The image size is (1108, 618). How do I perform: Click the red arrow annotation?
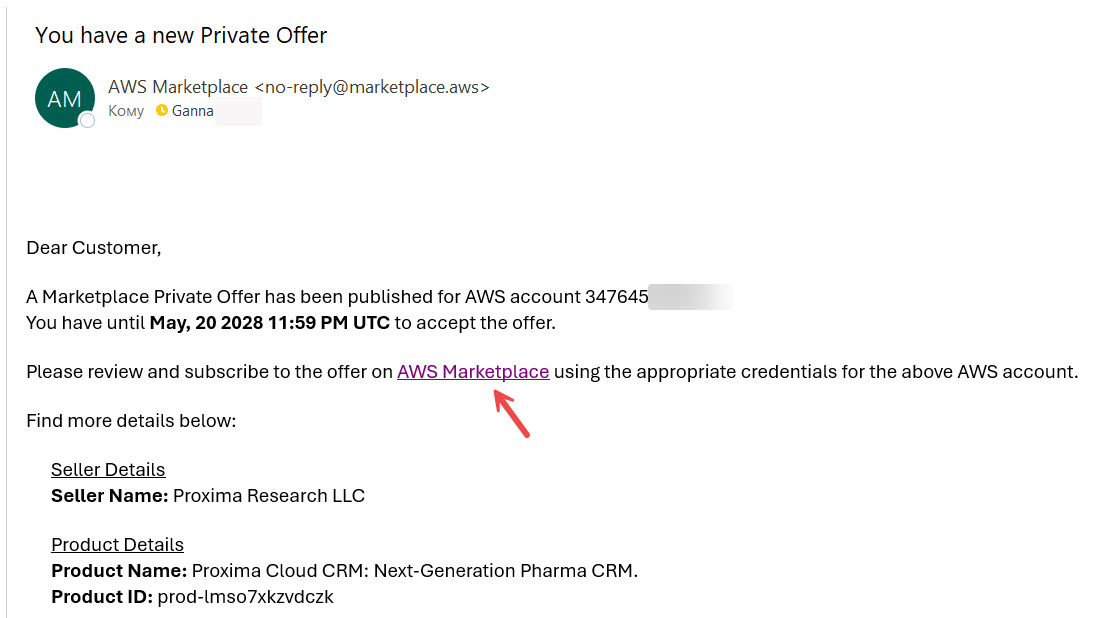[511, 412]
